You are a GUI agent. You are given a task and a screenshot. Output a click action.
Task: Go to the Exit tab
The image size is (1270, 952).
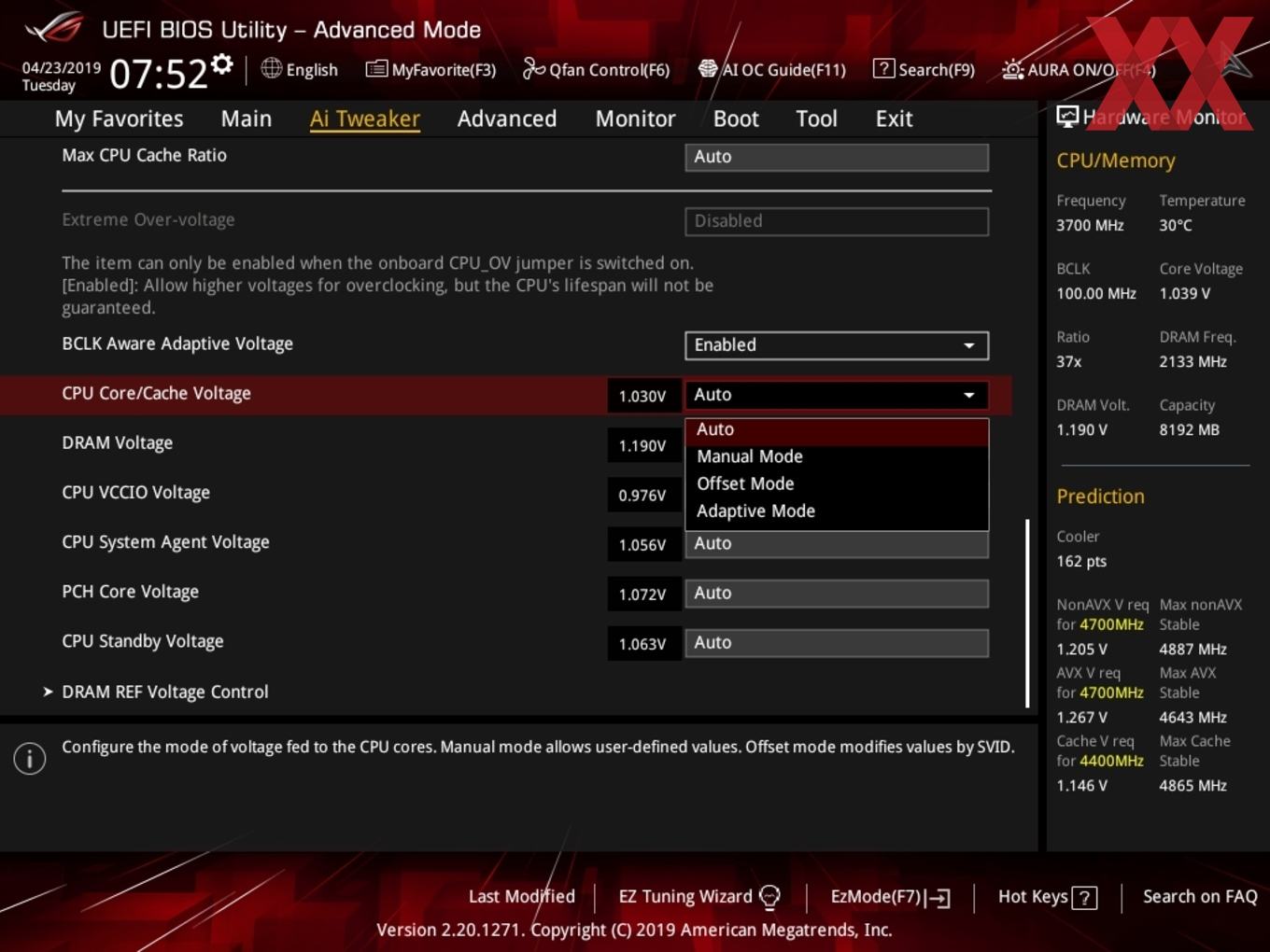point(894,119)
